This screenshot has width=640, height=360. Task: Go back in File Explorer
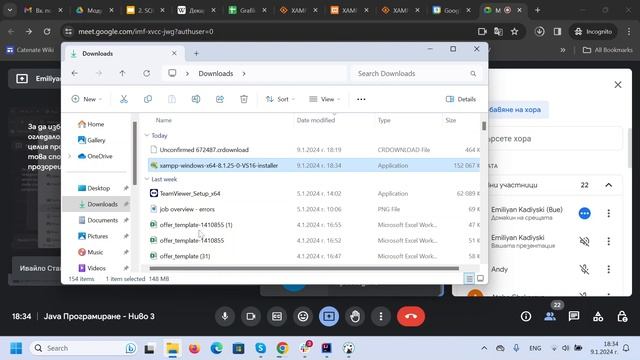click(74, 73)
